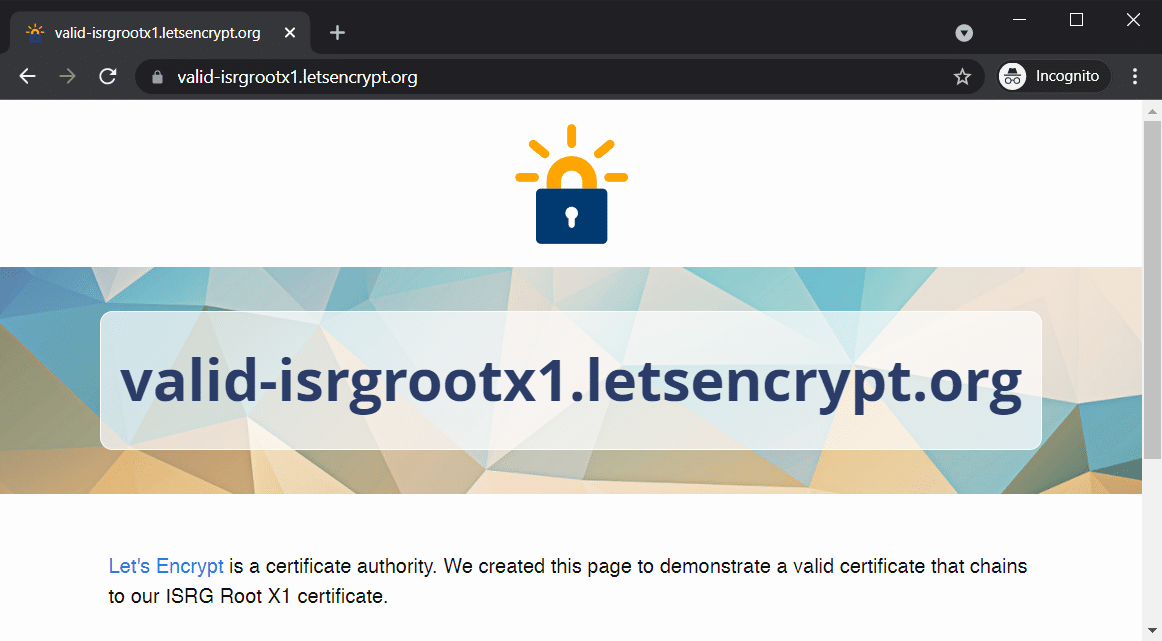Click the forward navigation arrow
This screenshot has height=641, width=1162.
pyautogui.click(x=68, y=76)
